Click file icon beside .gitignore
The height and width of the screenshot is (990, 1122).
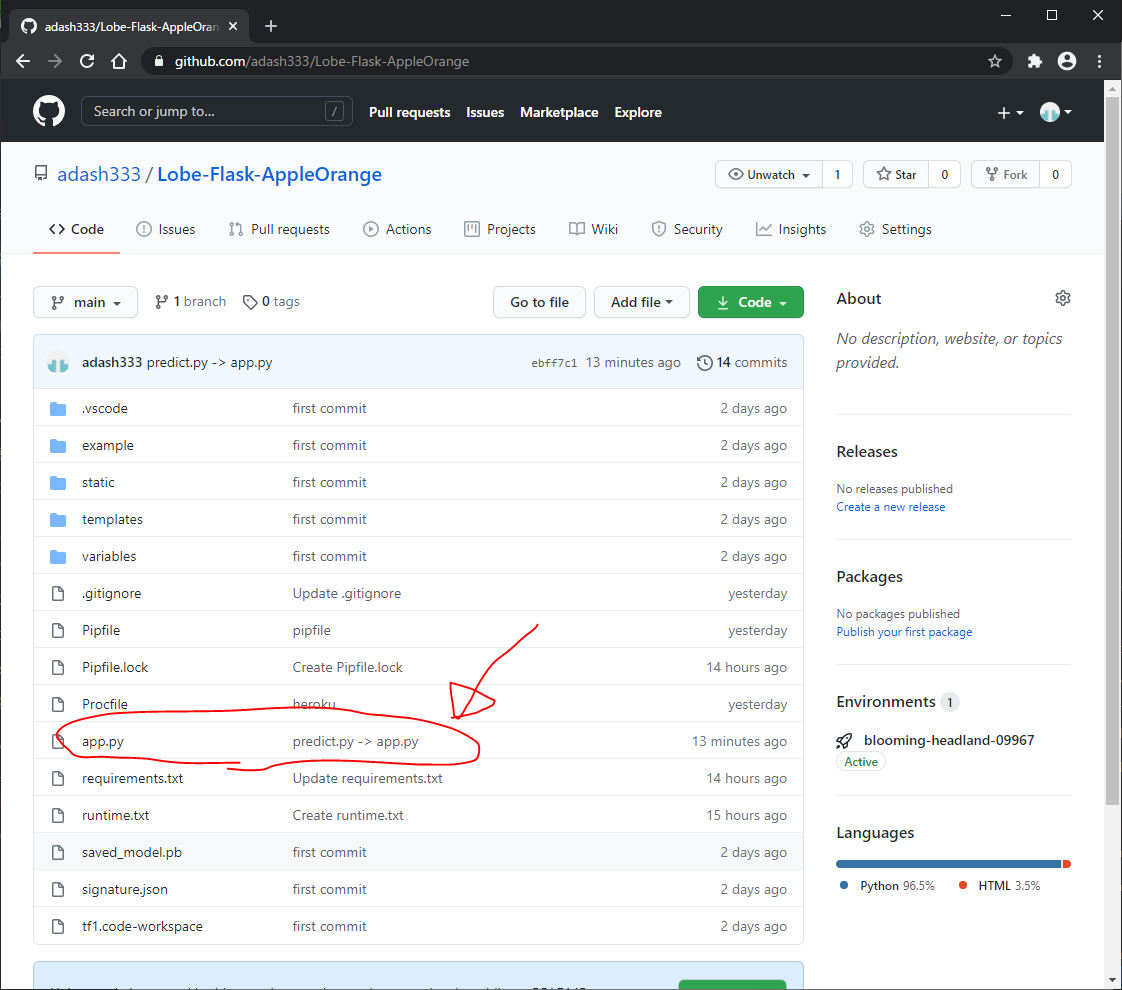point(58,594)
